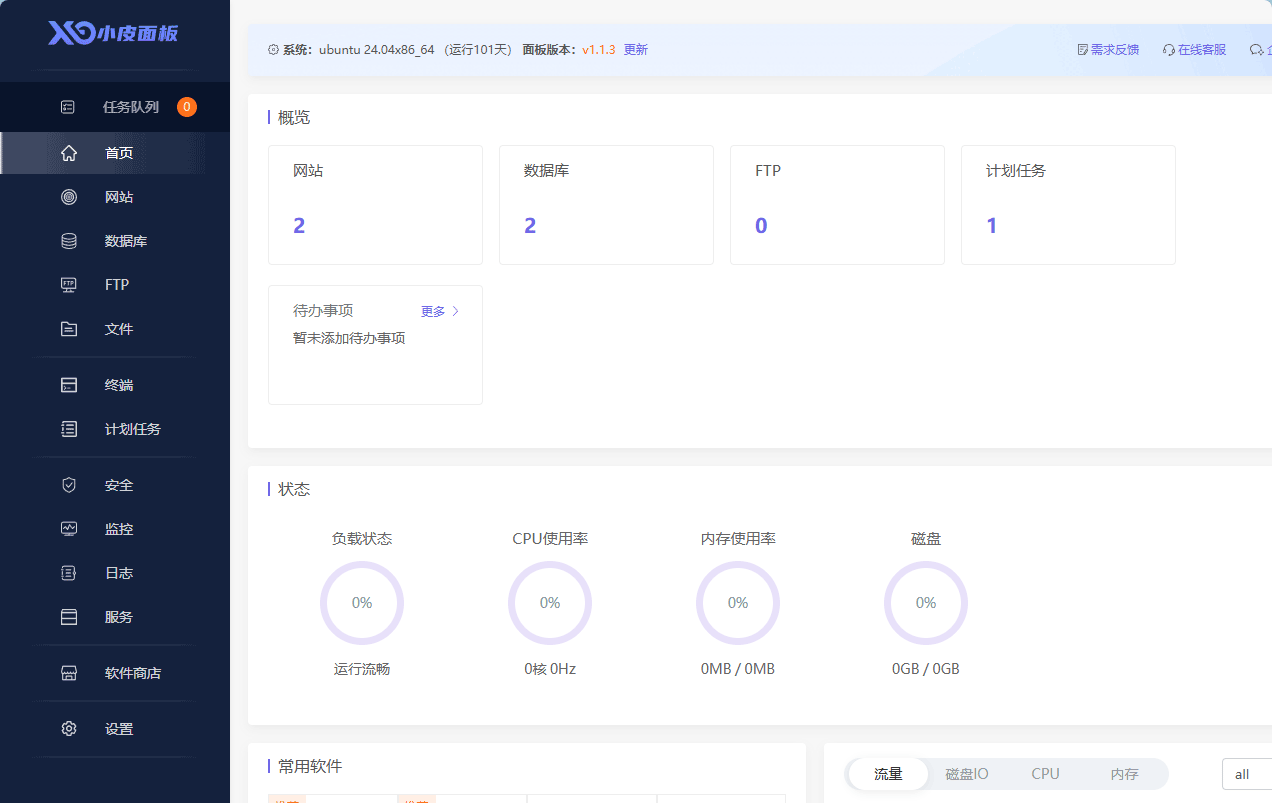Click the website target icon beside 网站
Screen dimensions: 1272x803
point(69,197)
